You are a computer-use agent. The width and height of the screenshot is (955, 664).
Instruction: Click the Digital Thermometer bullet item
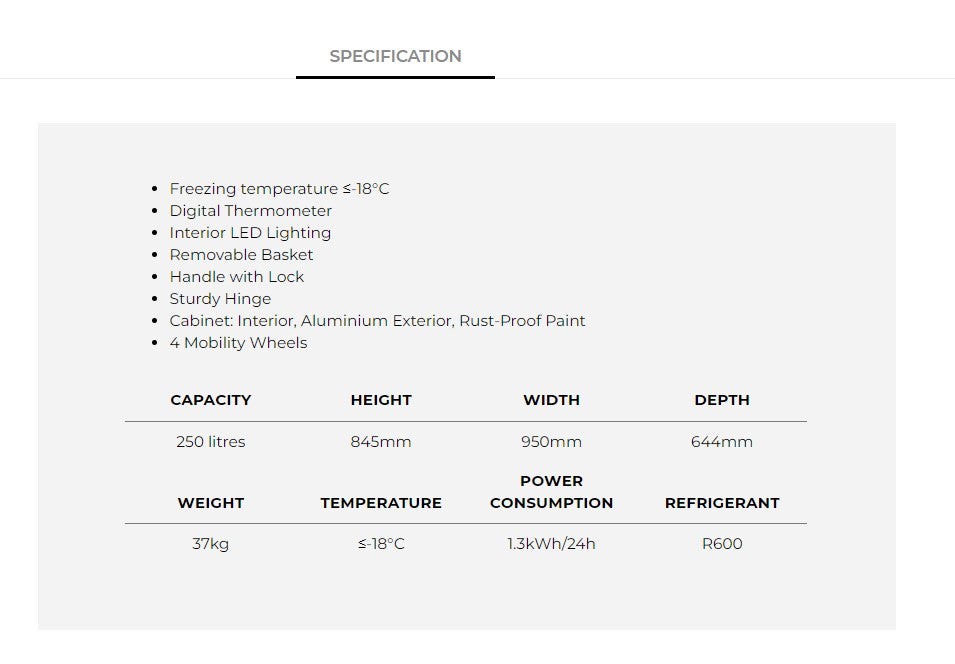pyautogui.click(x=250, y=211)
